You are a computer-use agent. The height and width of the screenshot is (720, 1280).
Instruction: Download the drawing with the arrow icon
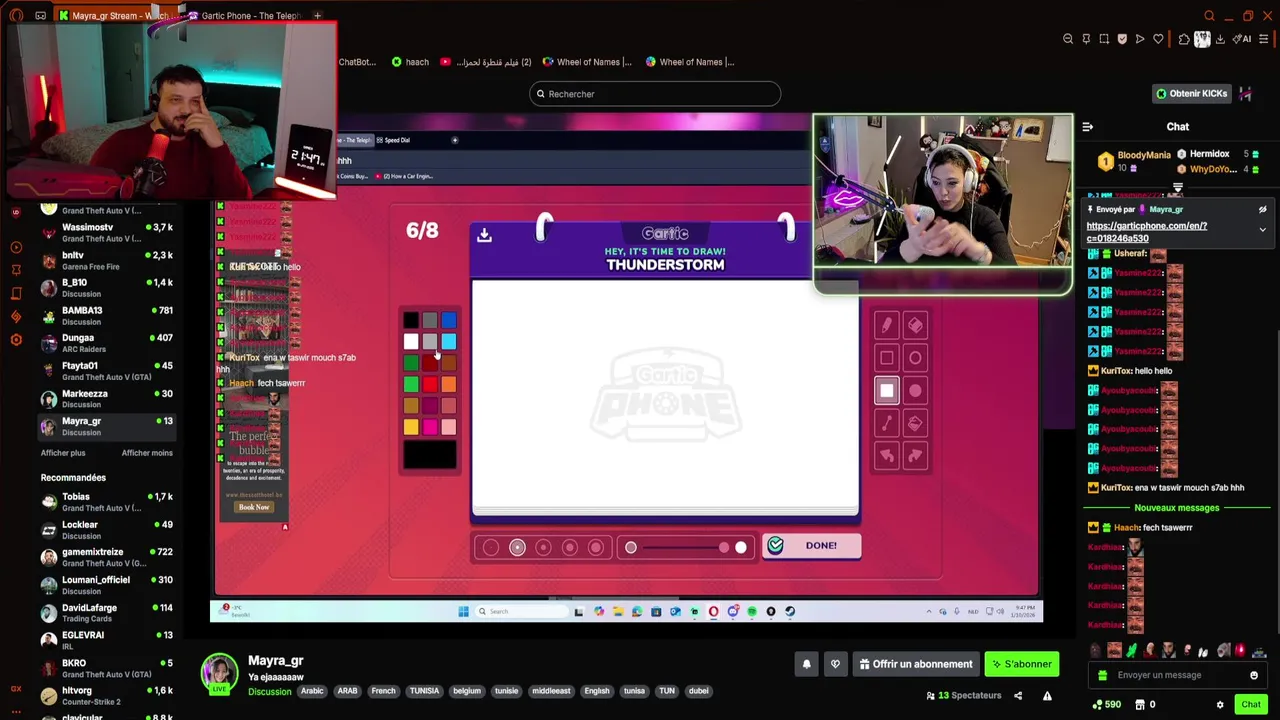pyautogui.click(x=484, y=235)
